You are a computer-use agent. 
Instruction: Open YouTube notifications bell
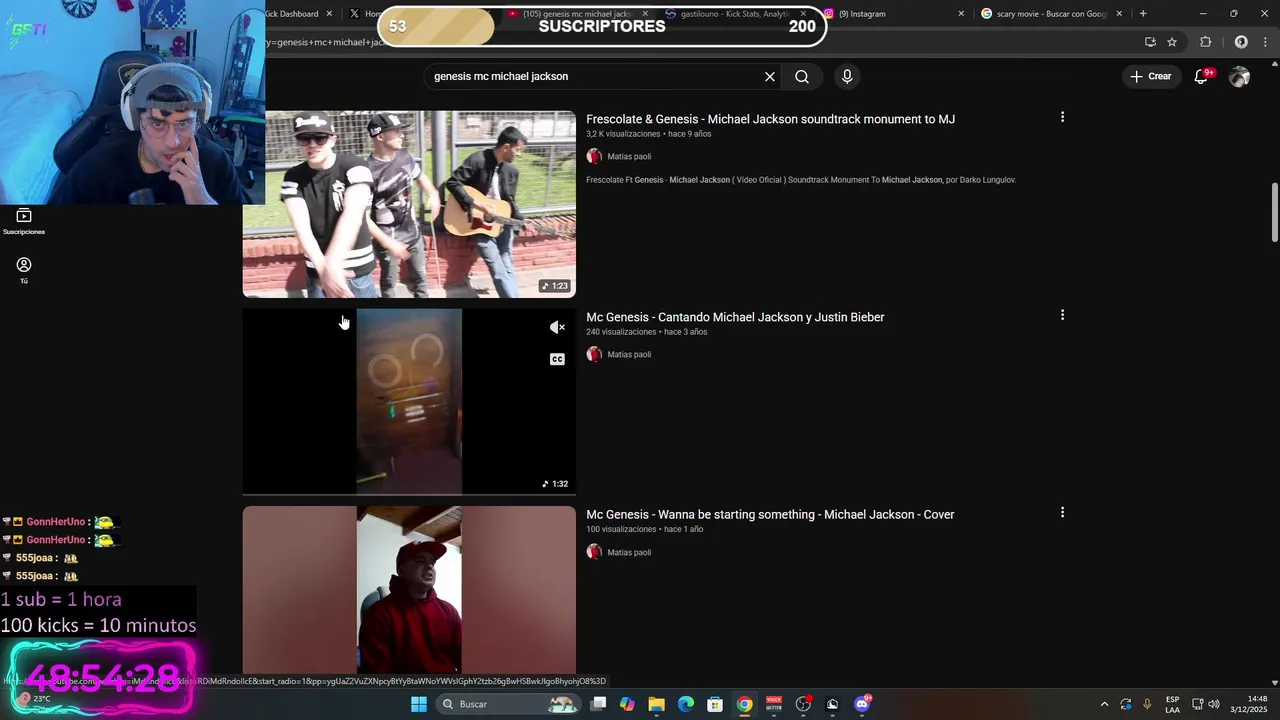pos(1203,76)
